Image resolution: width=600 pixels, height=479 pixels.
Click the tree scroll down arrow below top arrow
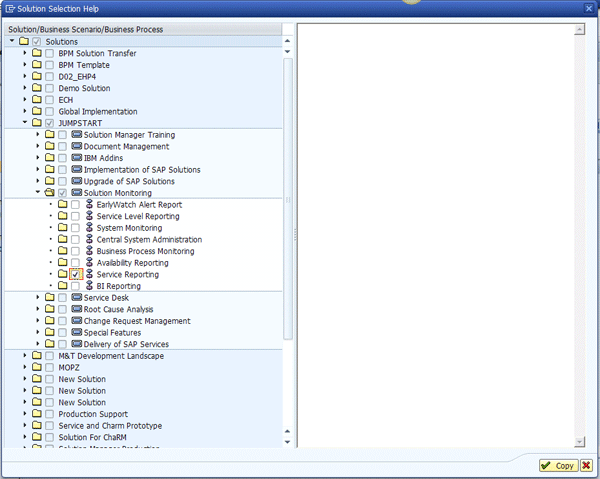coord(288,51)
